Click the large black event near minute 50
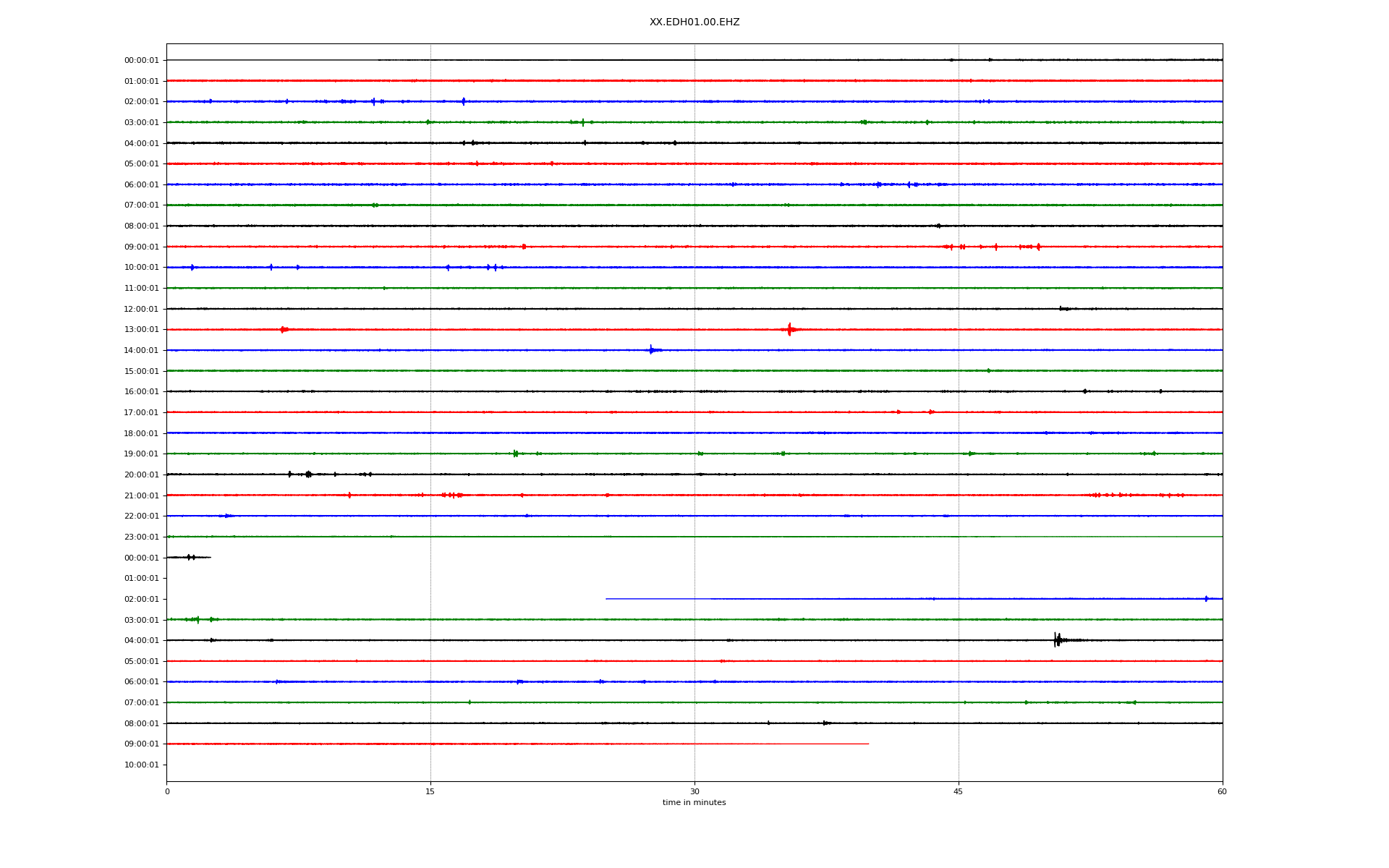This screenshot has height=868, width=1389. [1057, 639]
